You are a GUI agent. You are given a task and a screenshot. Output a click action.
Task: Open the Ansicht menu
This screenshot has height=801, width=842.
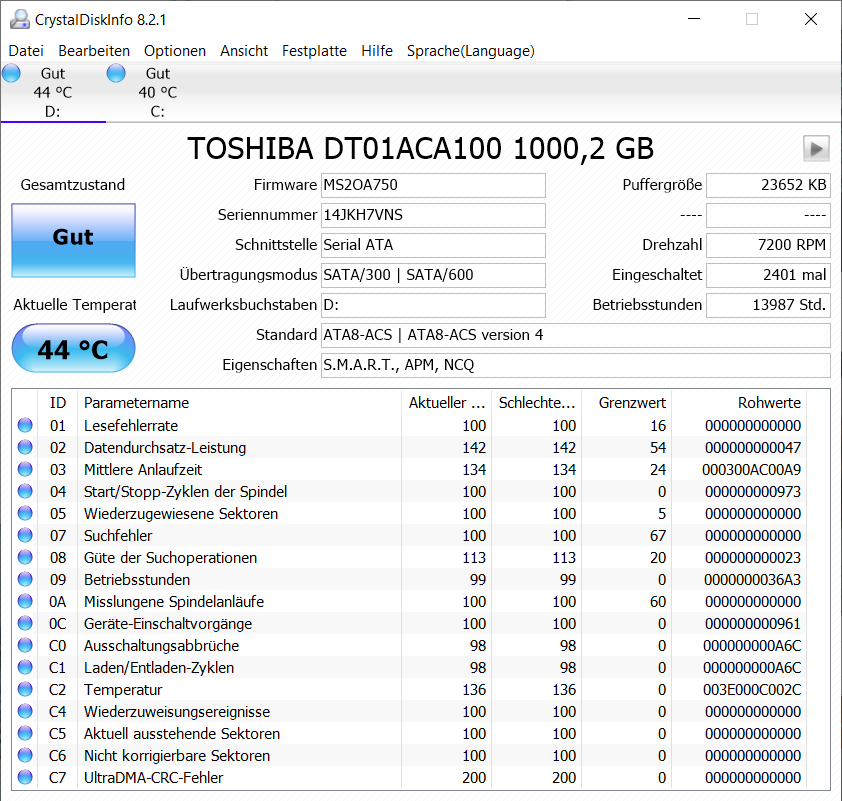coord(244,51)
